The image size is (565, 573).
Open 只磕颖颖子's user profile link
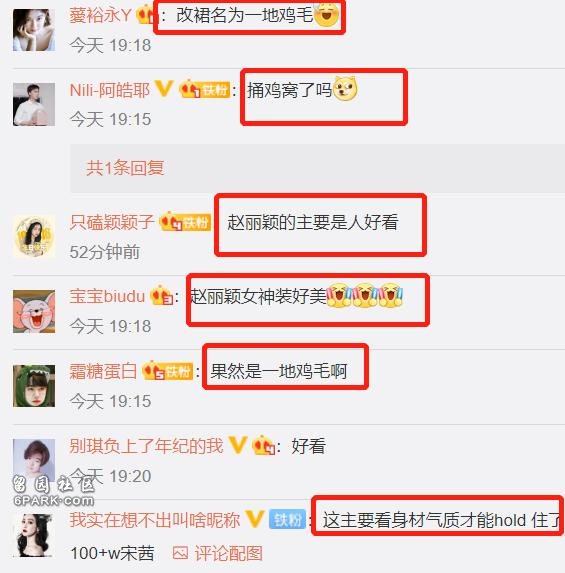pos(112,222)
